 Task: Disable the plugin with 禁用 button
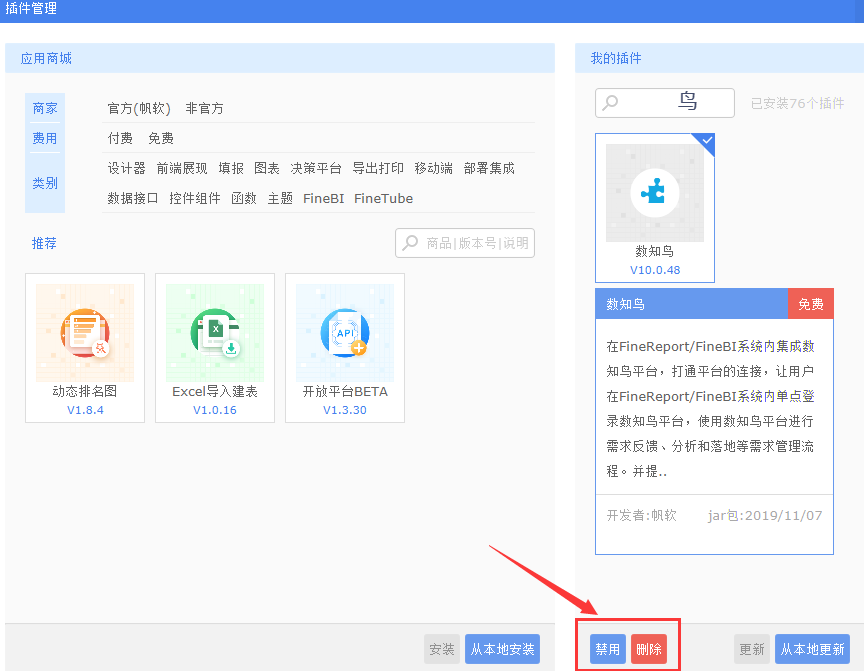coord(608,649)
